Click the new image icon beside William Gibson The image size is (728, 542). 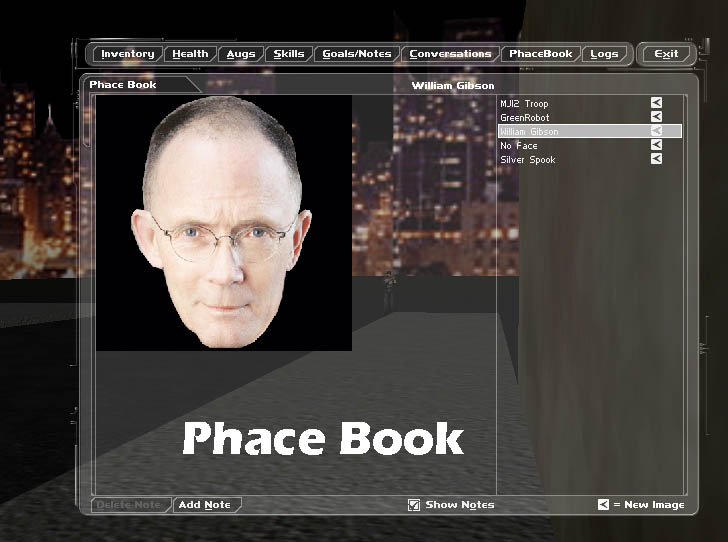tap(657, 131)
